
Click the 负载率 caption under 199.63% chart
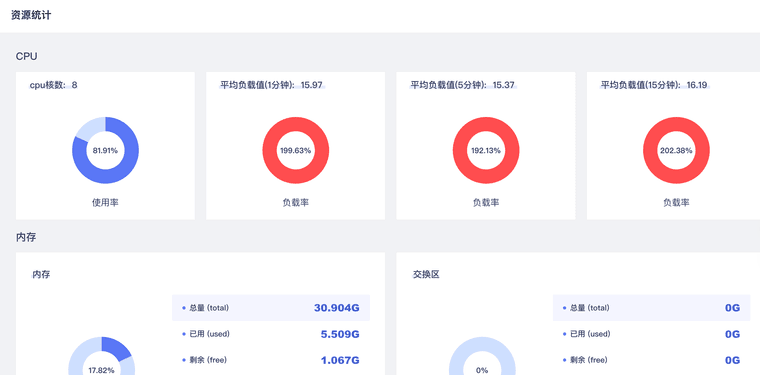click(x=296, y=203)
